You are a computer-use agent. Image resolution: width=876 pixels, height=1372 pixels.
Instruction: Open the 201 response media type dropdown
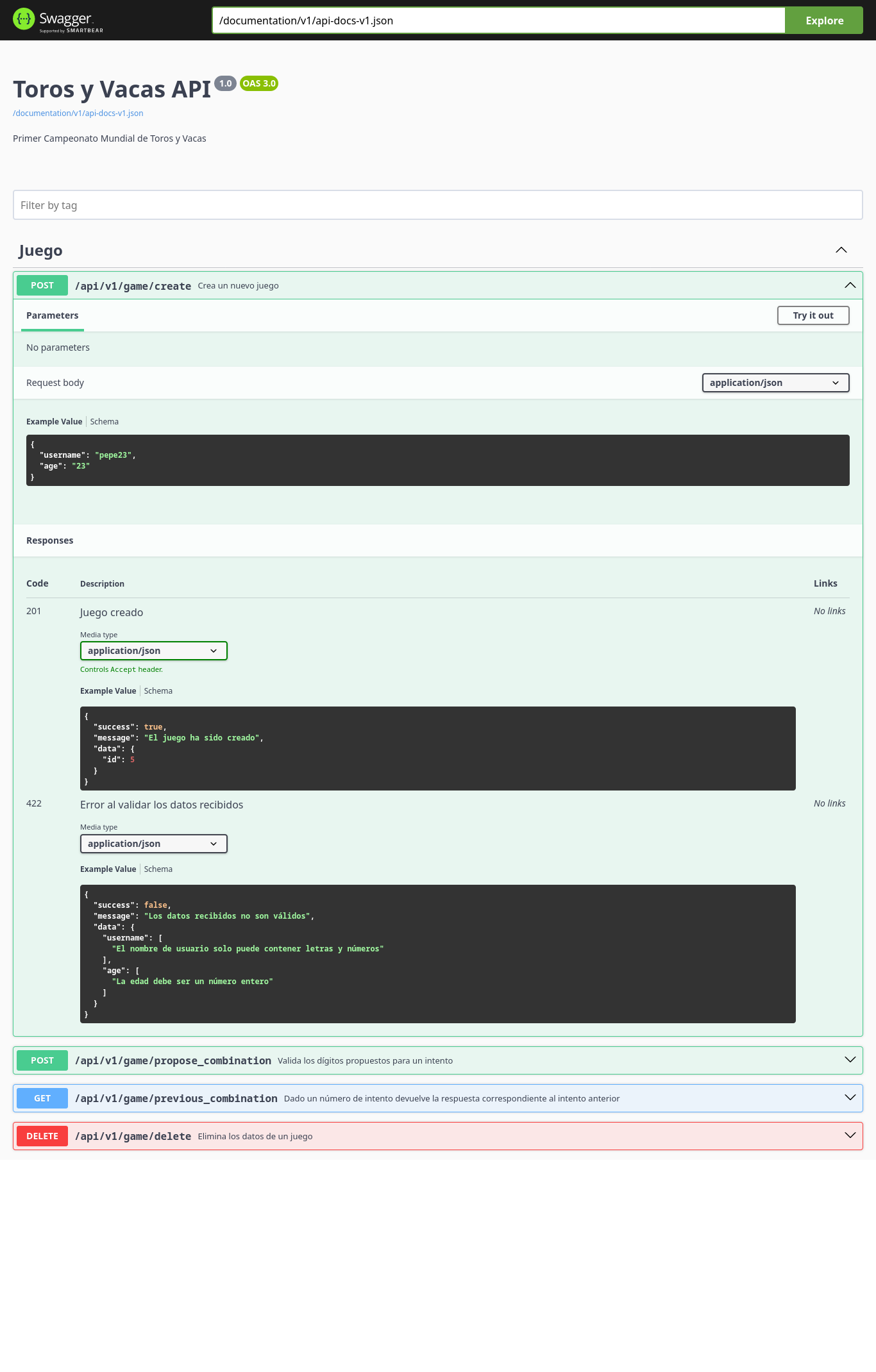tap(153, 651)
